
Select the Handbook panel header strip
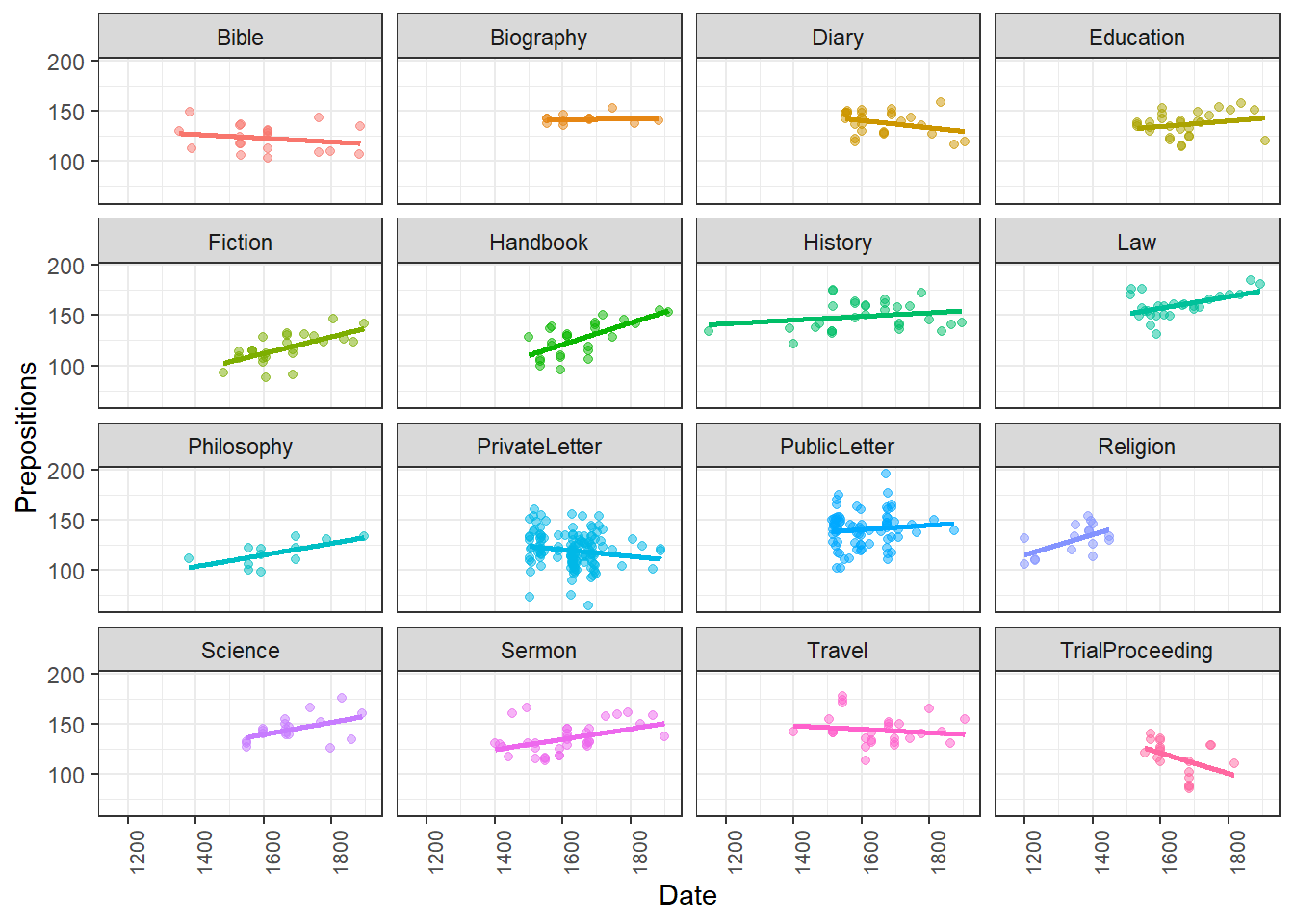point(538,243)
